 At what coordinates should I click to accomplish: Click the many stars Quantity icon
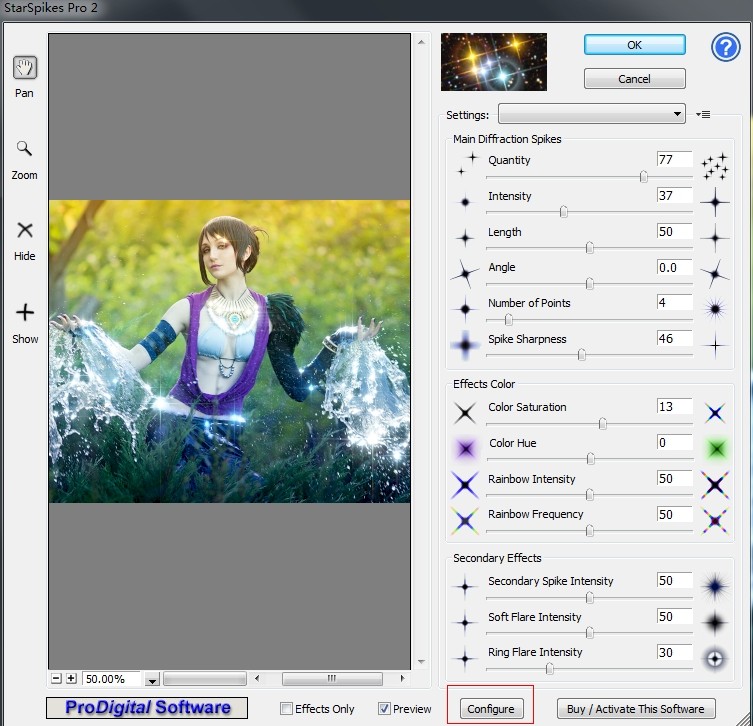[715, 167]
